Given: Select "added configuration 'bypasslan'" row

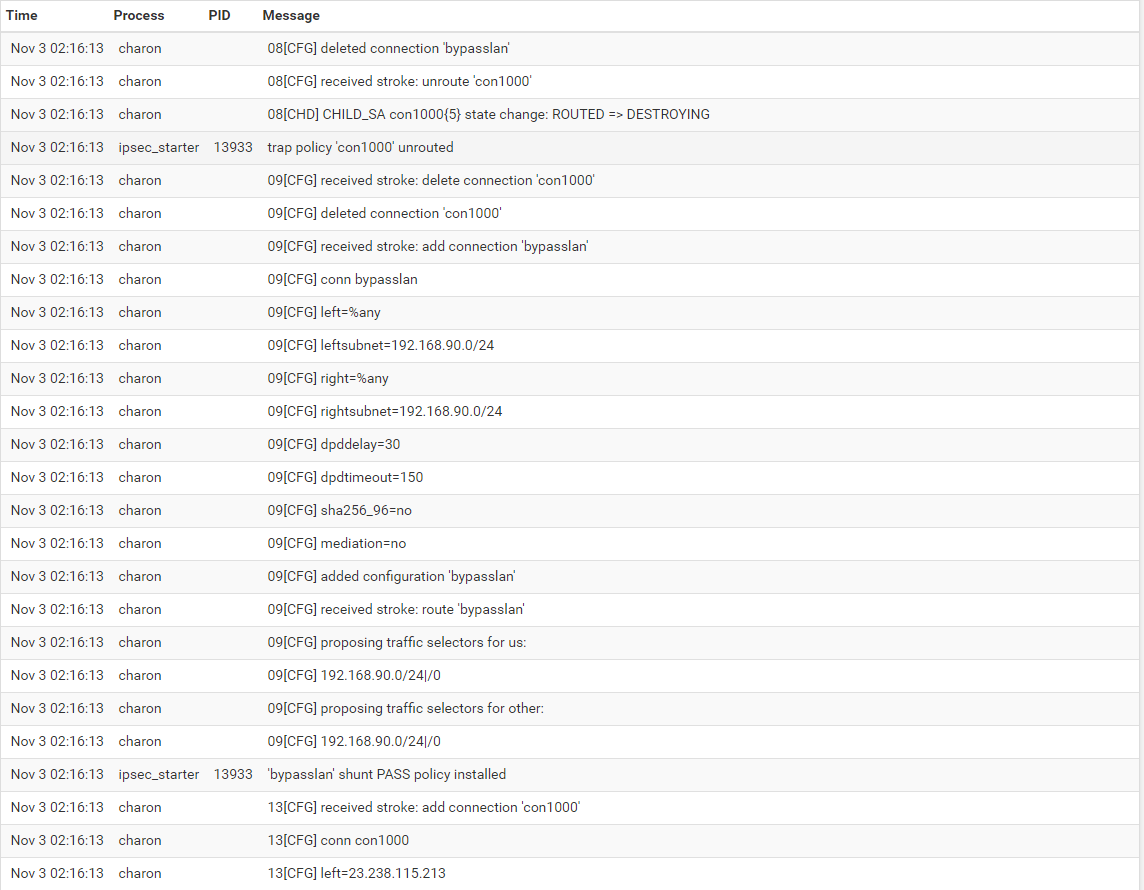Looking at the screenshot, I should point(570,576).
